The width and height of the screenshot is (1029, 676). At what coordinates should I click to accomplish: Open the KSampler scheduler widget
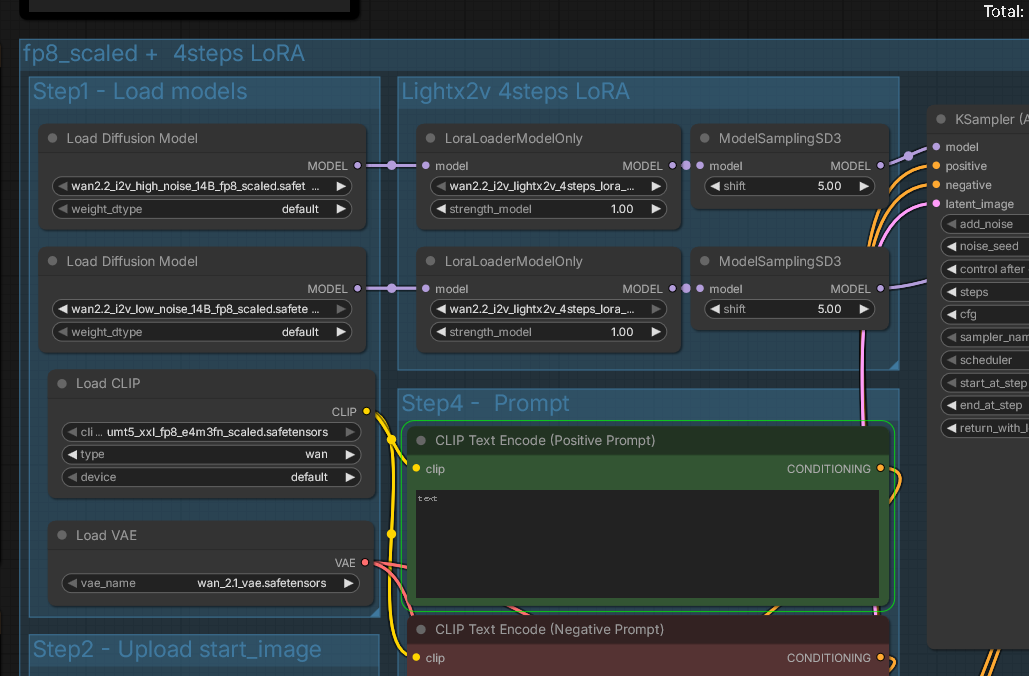click(985, 360)
